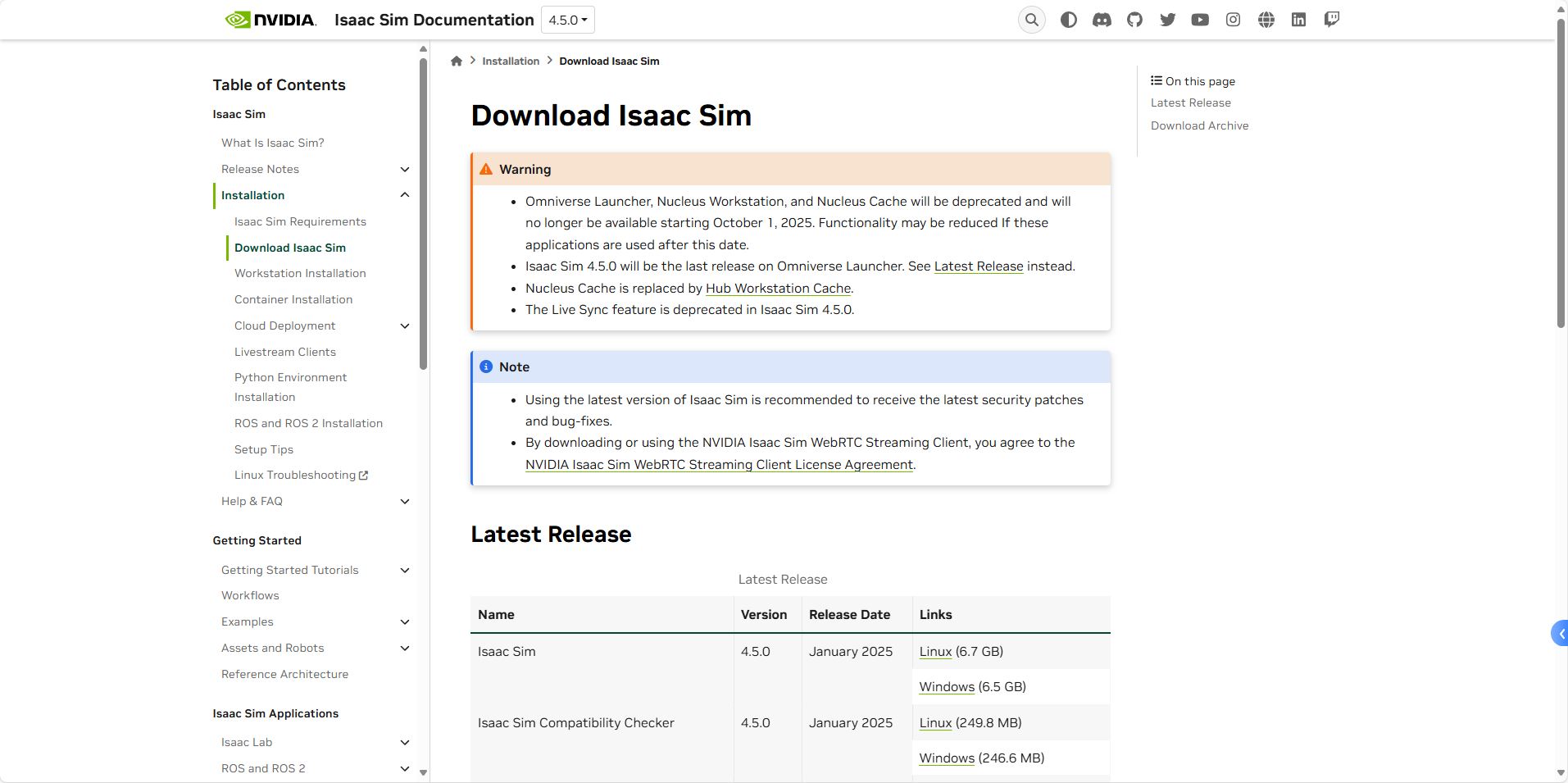Click Installation in the breadcrumb trail
The image size is (1568, 783).
pyautogui.click(x=510, y=61)
